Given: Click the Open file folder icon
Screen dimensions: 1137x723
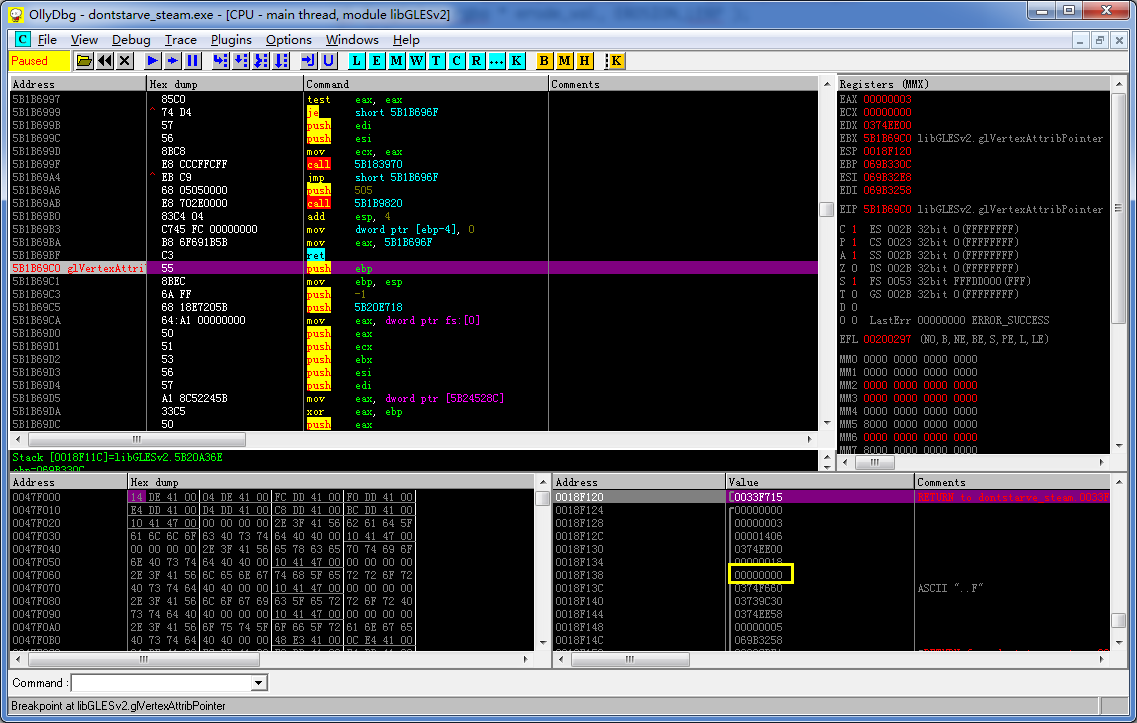Looking at the screenshot, I should tap(85, 61).
